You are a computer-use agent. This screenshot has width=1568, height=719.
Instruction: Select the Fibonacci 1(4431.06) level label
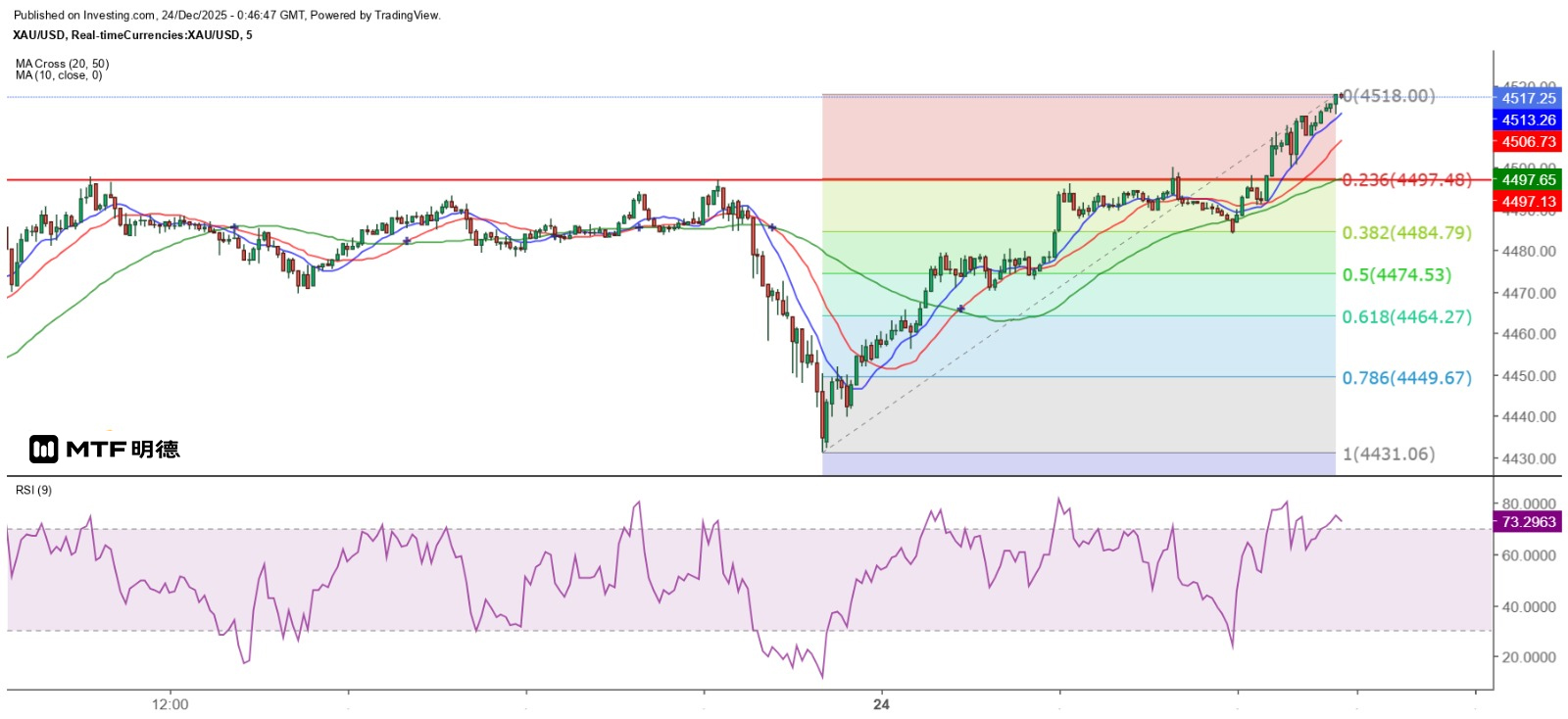click(x=1389, y=455)
